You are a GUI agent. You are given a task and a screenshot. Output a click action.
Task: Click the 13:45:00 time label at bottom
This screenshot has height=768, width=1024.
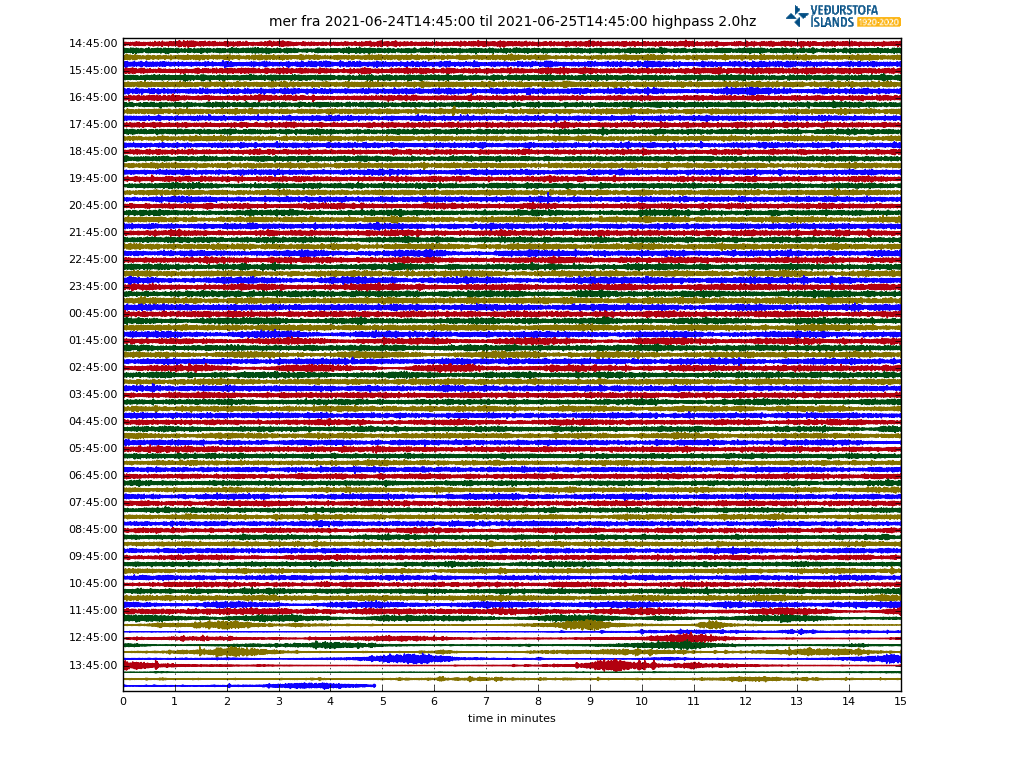(93, 665)
